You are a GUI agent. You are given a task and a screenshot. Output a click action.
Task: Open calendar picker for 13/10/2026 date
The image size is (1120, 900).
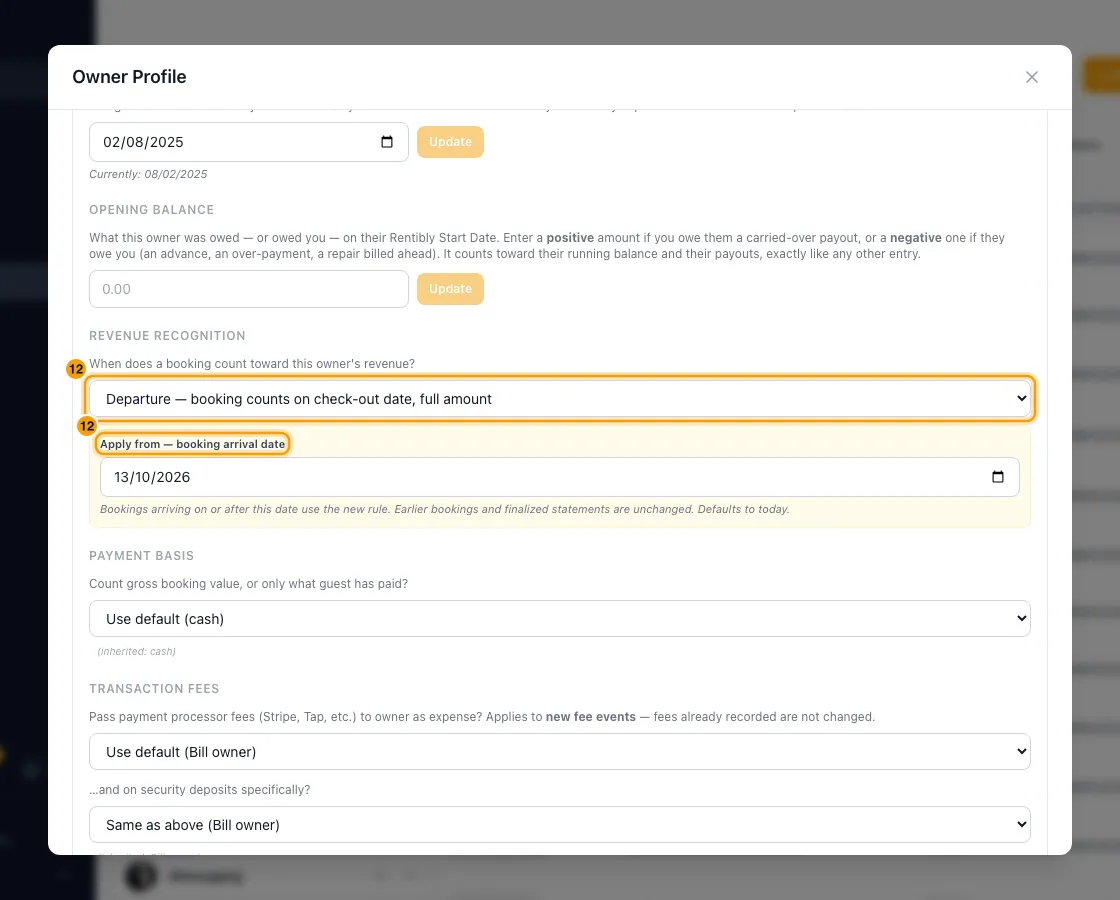point(998,477)
